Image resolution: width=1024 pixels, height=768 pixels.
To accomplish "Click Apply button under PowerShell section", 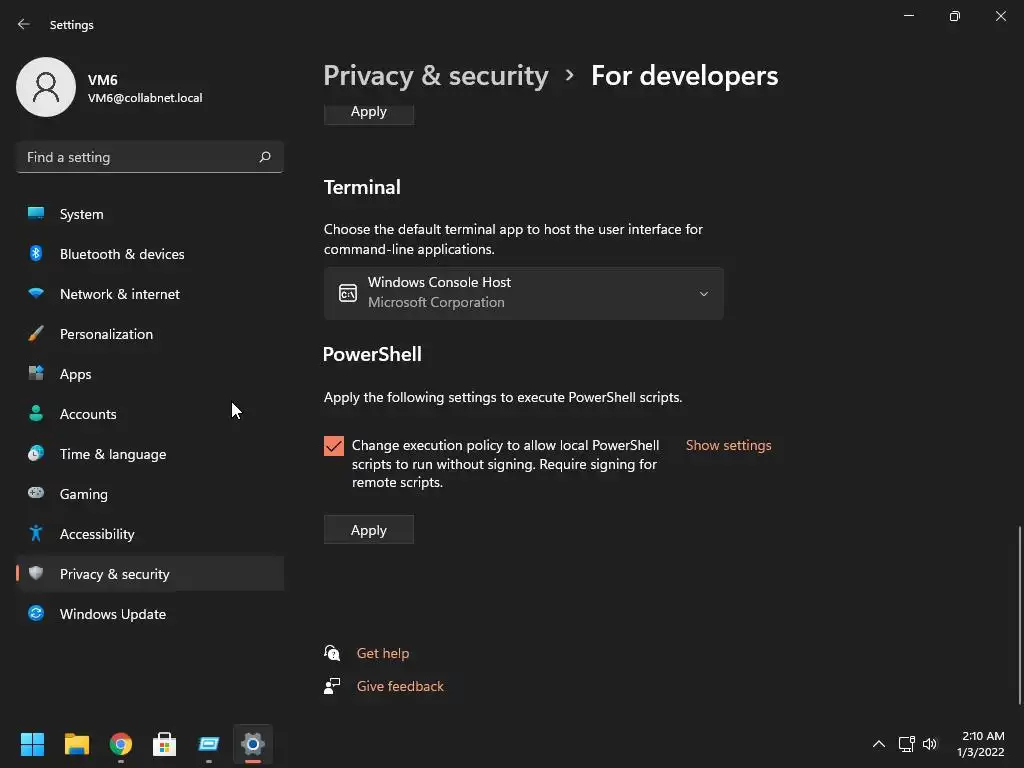I will (368, 530).
